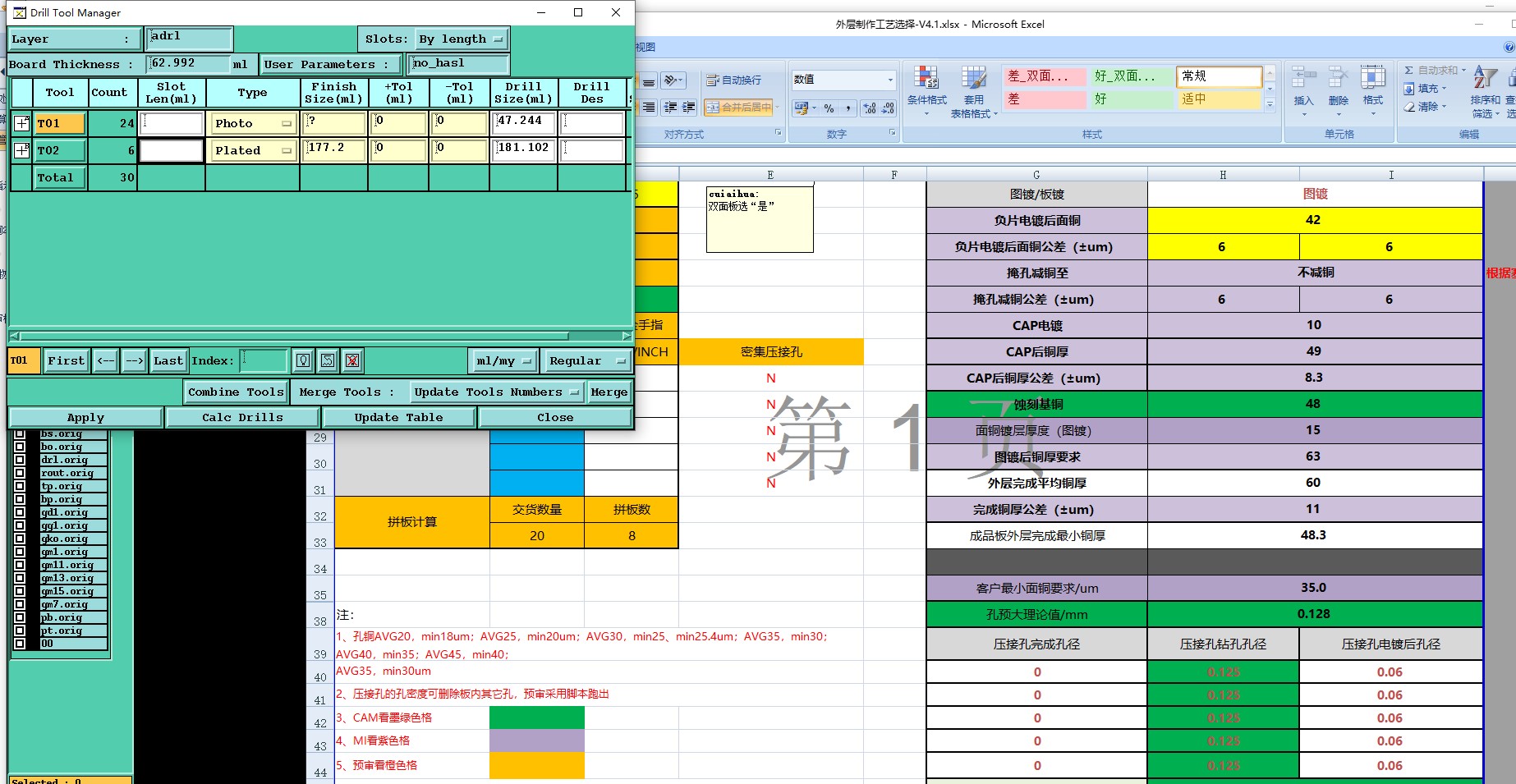Click the light bulb icon beside Index field

click(x=303, y=360)
